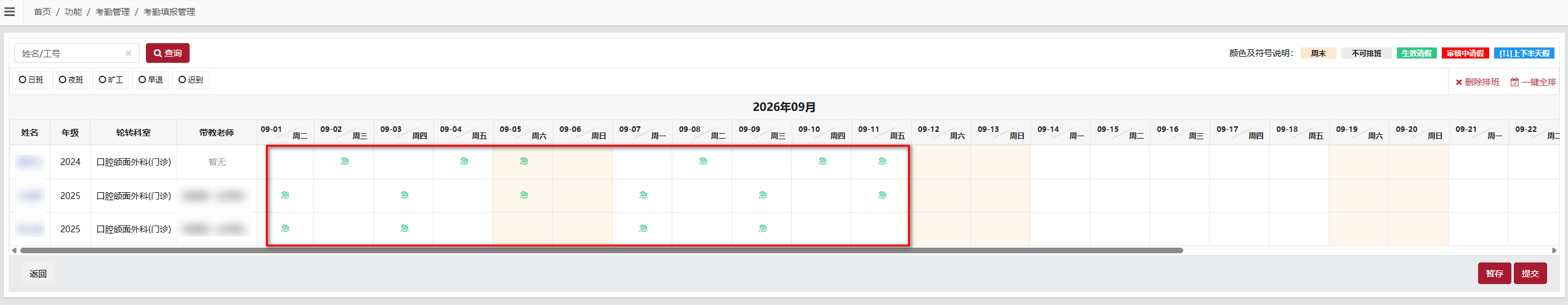The height and width of the screenshot is (305, 1568).
Task: Click the 年级 column header
Action: pyautogui.click(x=70, y=132)
